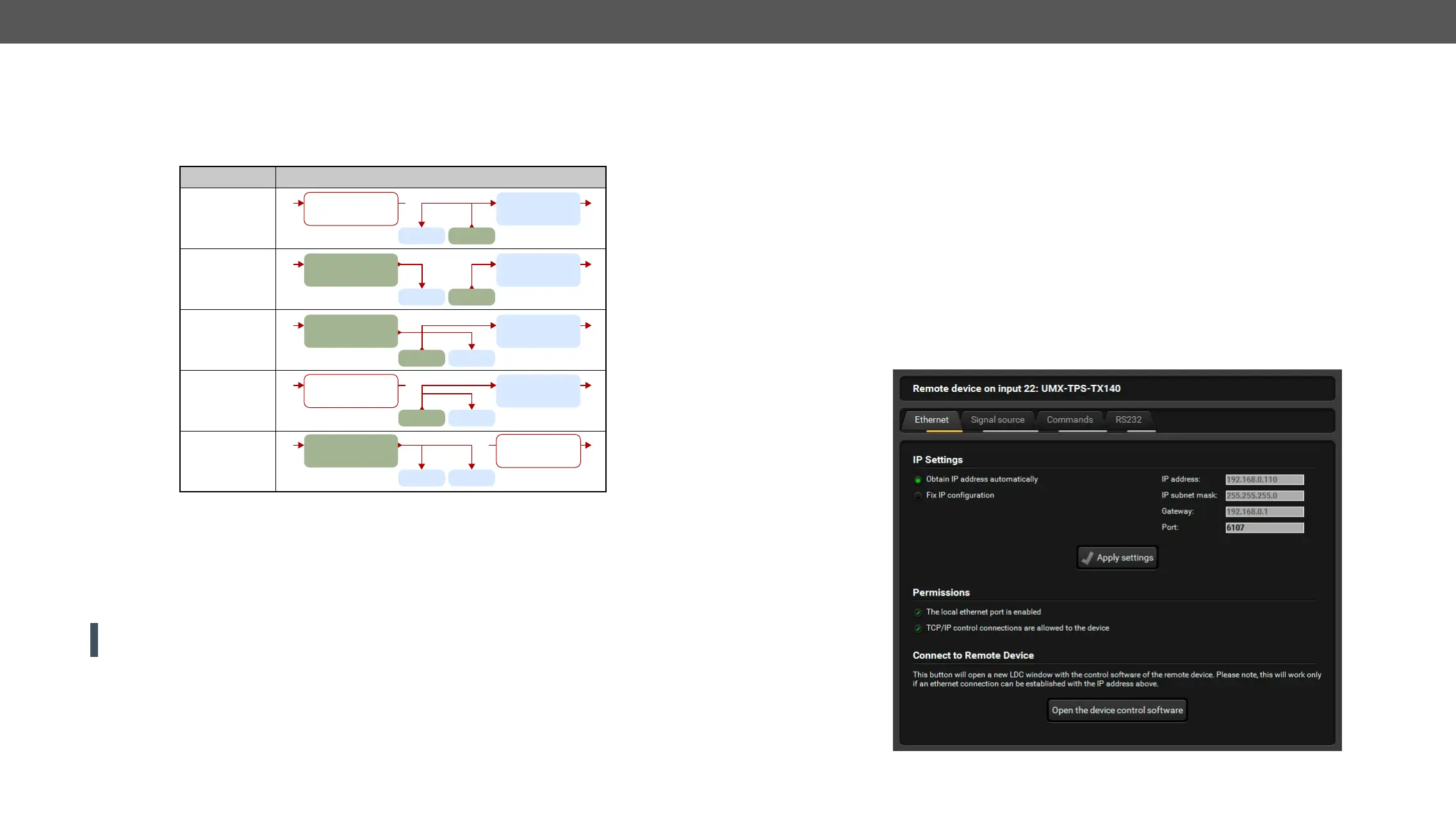
Task: Choose the Fix IP configuration option
Action: click(x=918, y=496)
